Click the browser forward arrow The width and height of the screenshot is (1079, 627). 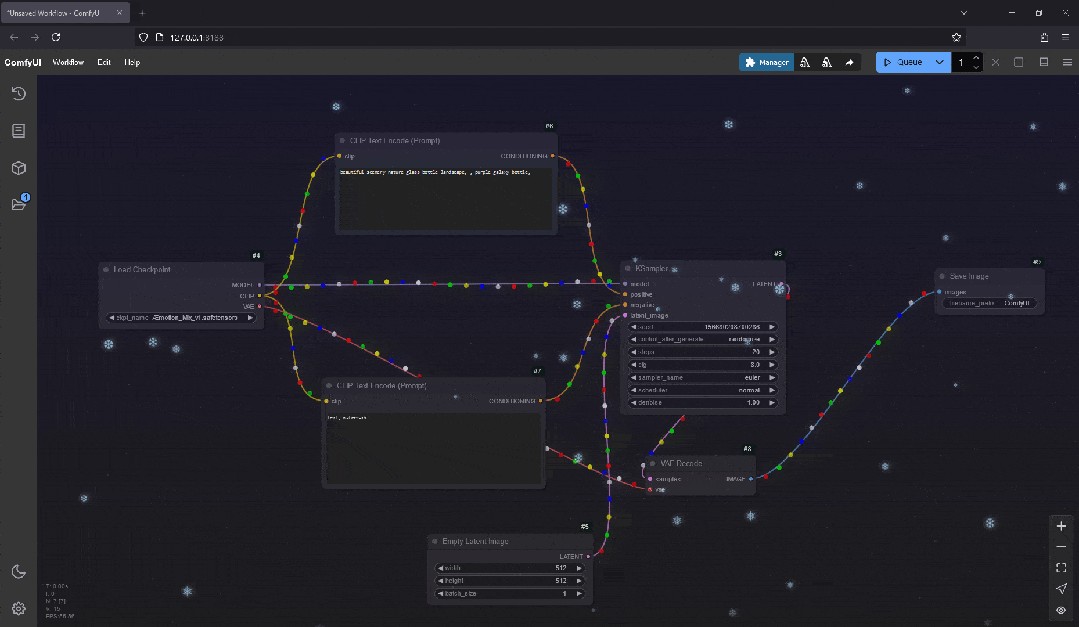point(34,37)
